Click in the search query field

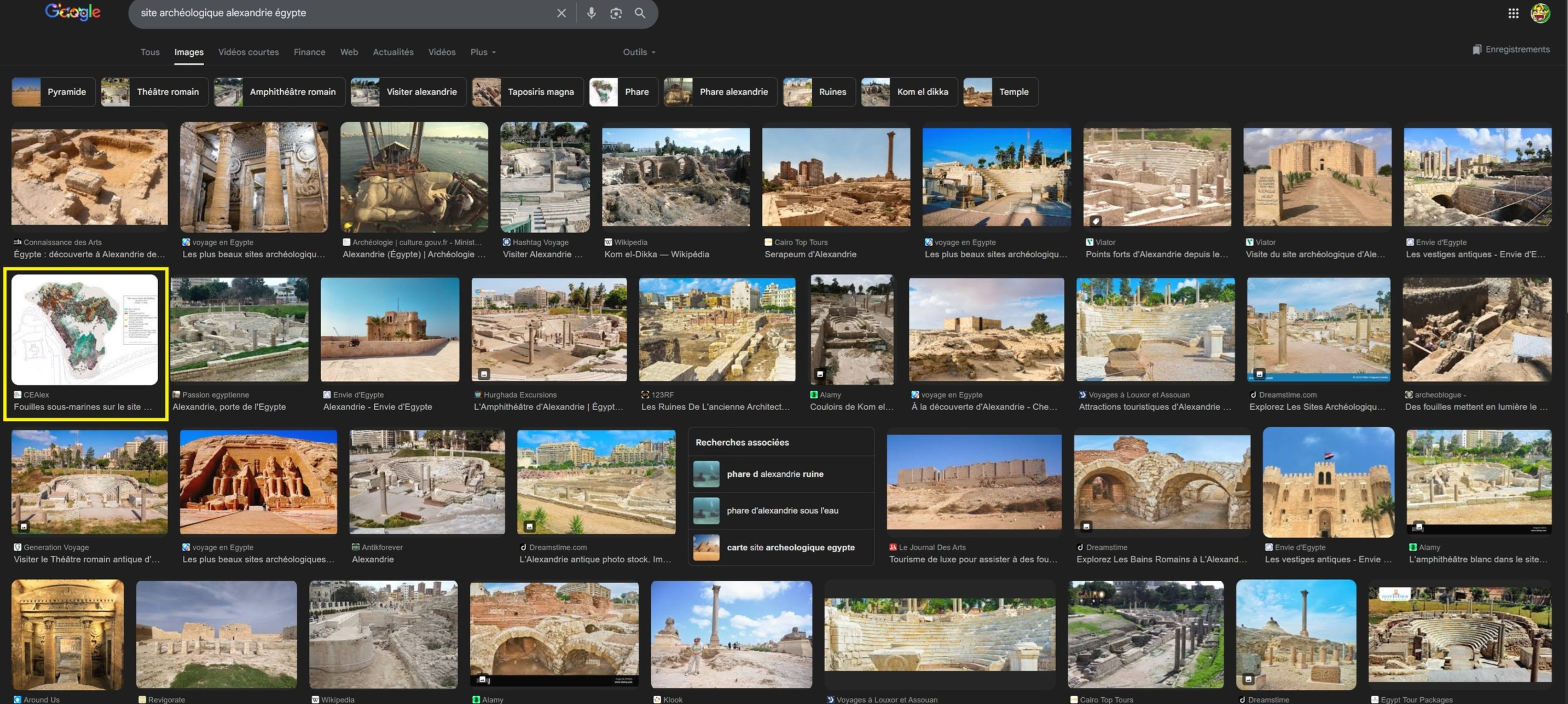(341, 13)
